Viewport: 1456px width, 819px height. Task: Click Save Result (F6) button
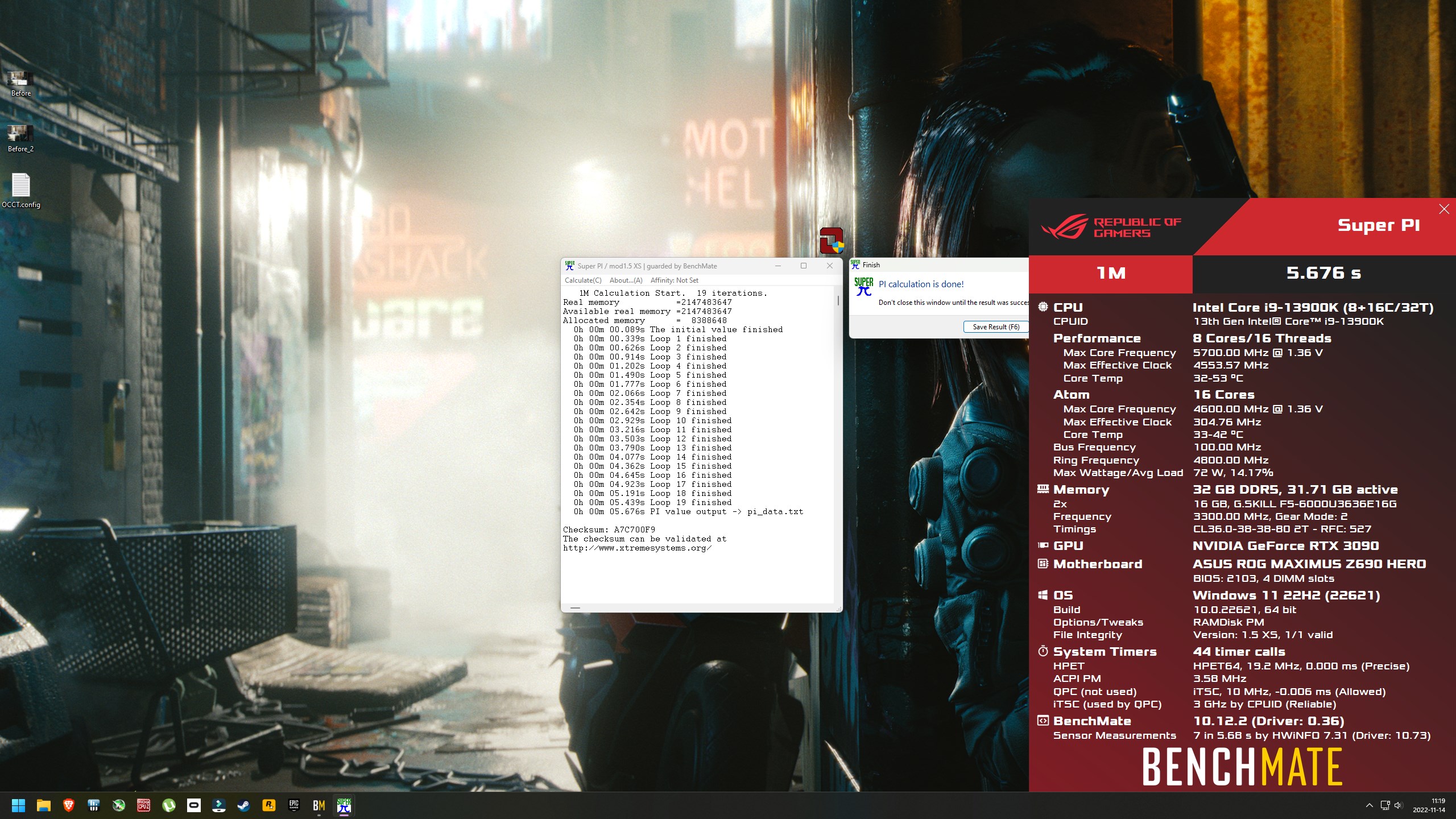996,327
